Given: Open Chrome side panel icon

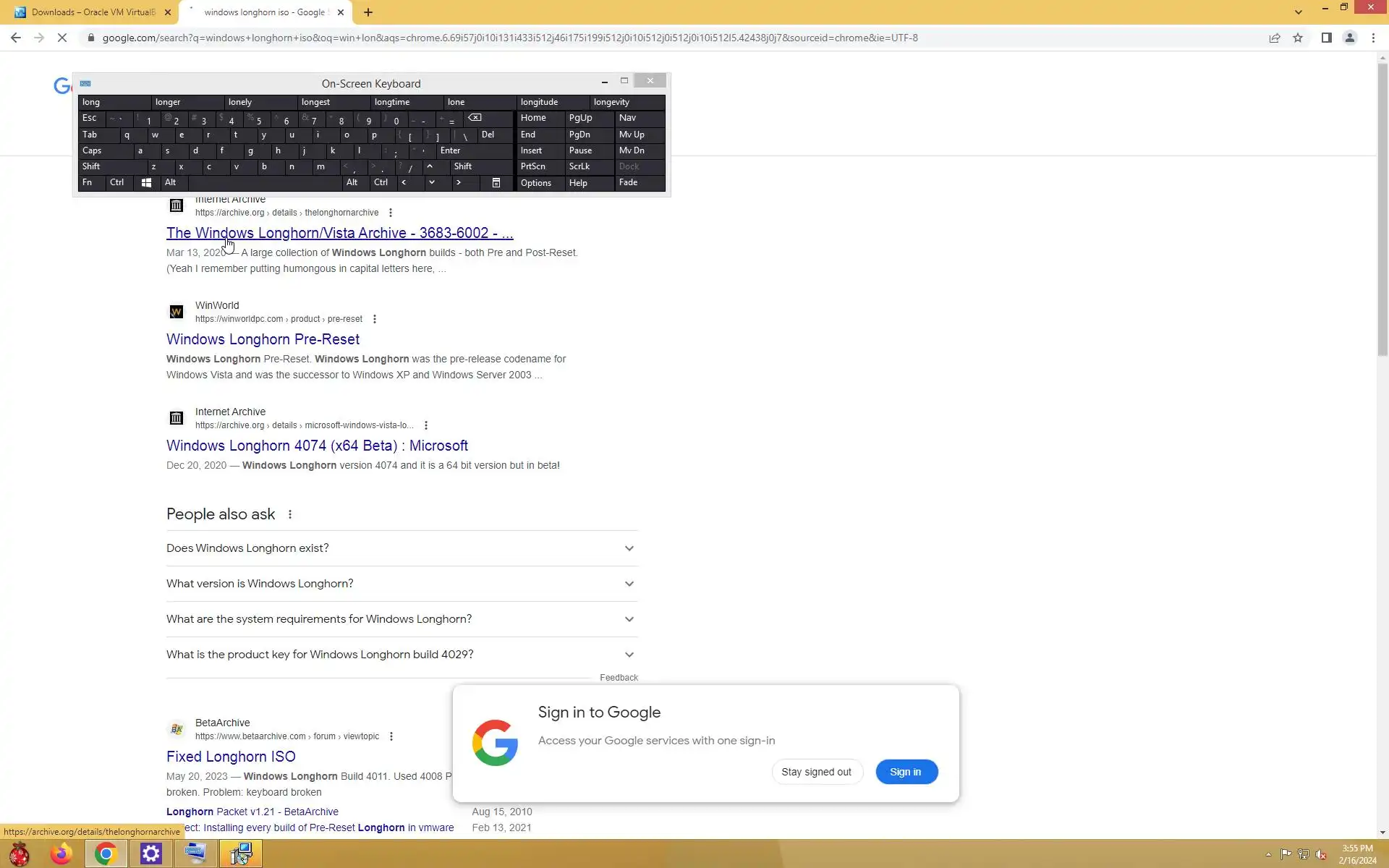Looking at the screenshot, I should (1326, 38).
